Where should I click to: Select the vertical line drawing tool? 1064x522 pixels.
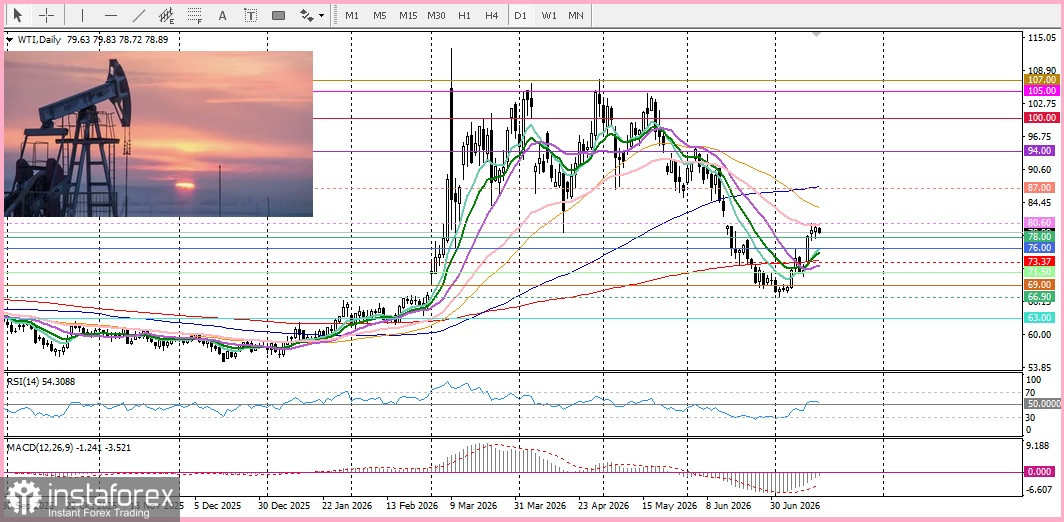(x=82, y=15)
